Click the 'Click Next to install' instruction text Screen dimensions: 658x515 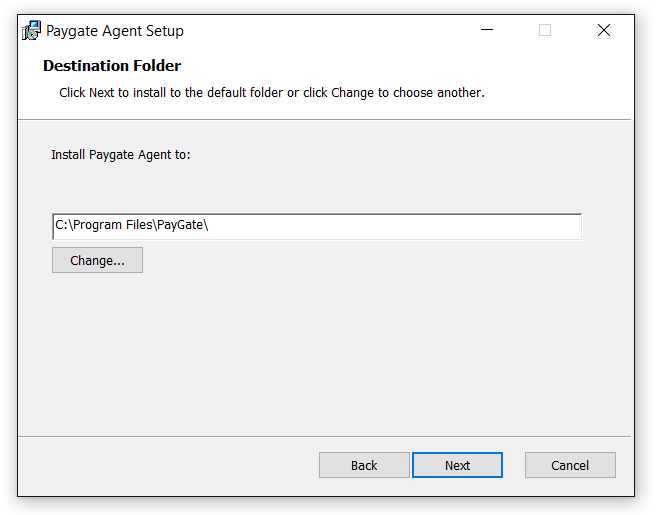[x=272, y=93]
